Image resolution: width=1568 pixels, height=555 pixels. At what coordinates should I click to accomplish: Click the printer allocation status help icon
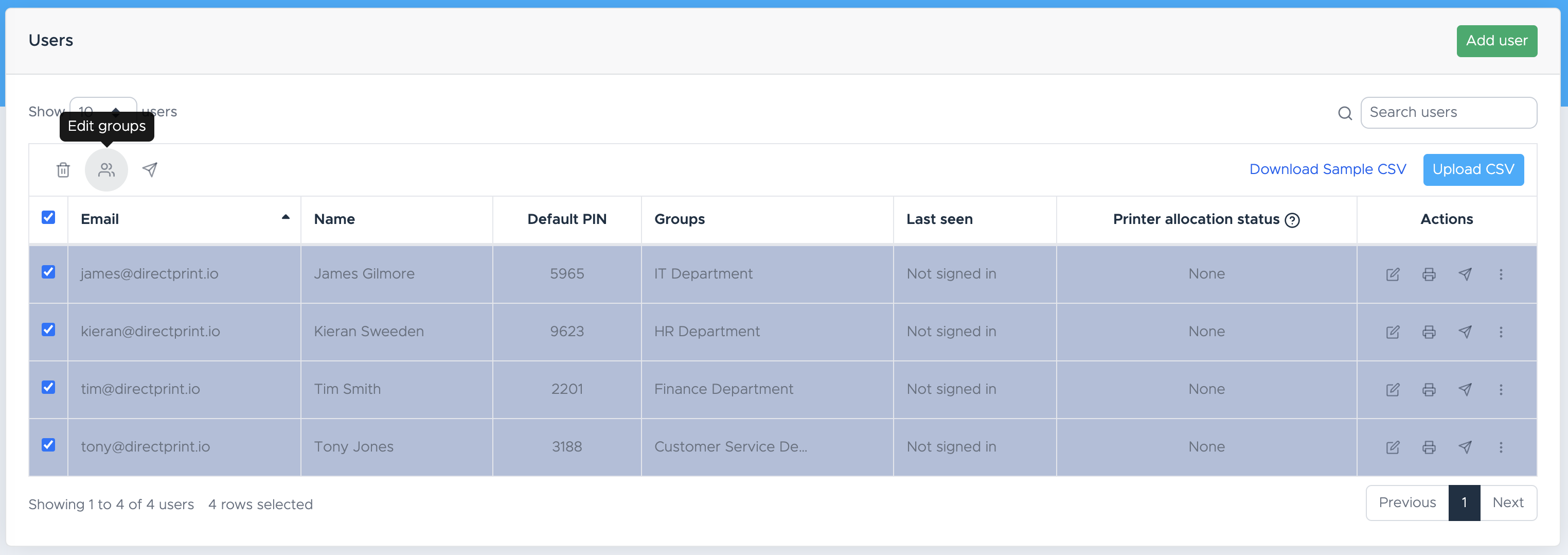[x=1292, y=220]
